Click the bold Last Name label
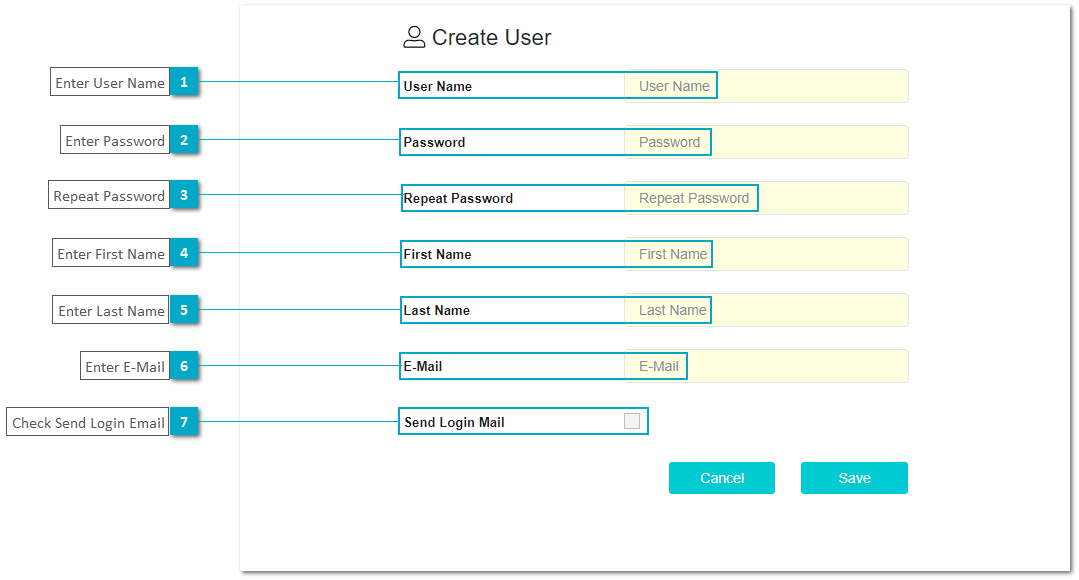 (x=436, y=310)
